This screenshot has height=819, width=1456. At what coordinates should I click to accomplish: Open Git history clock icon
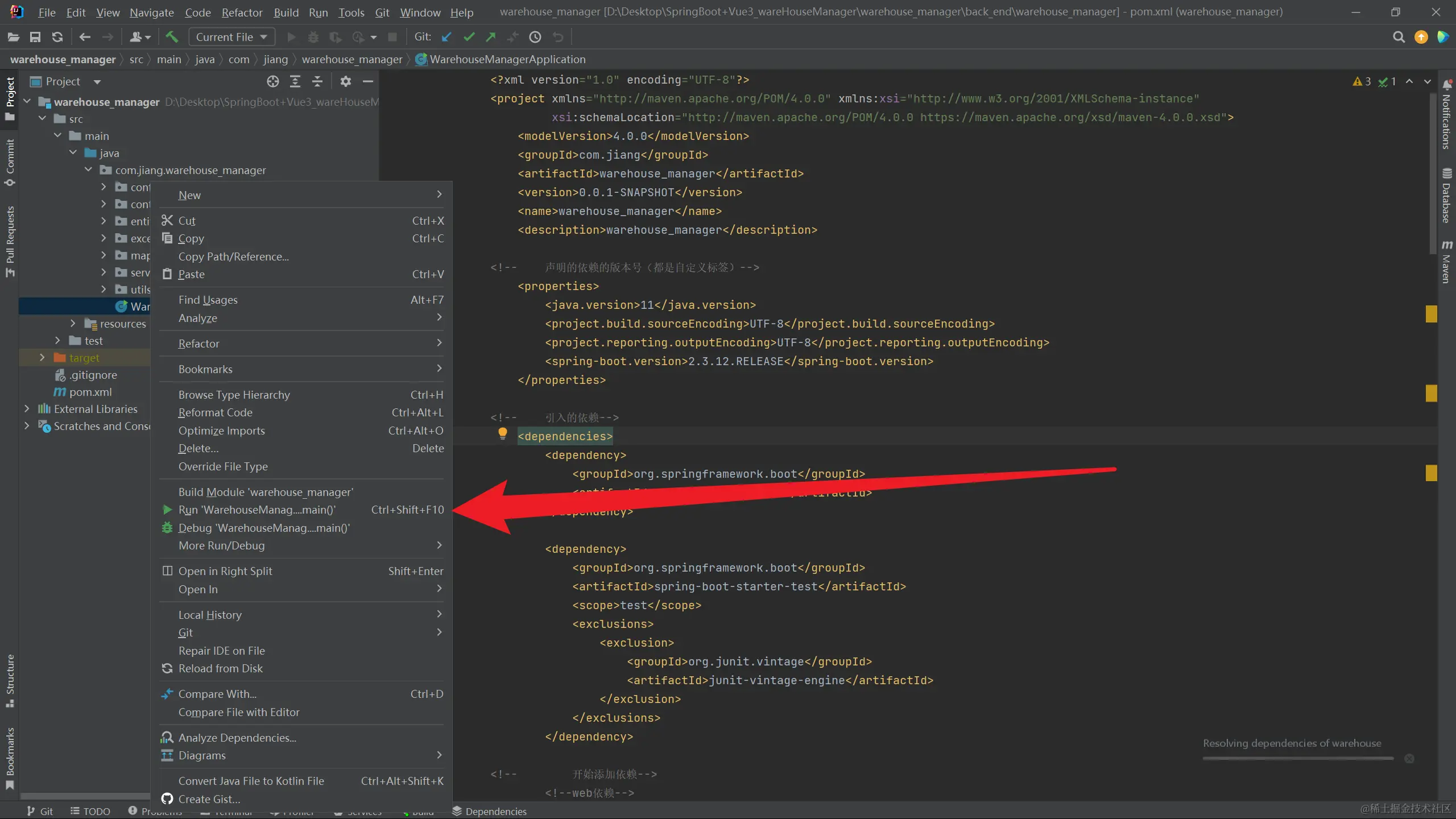click(535, 37)
